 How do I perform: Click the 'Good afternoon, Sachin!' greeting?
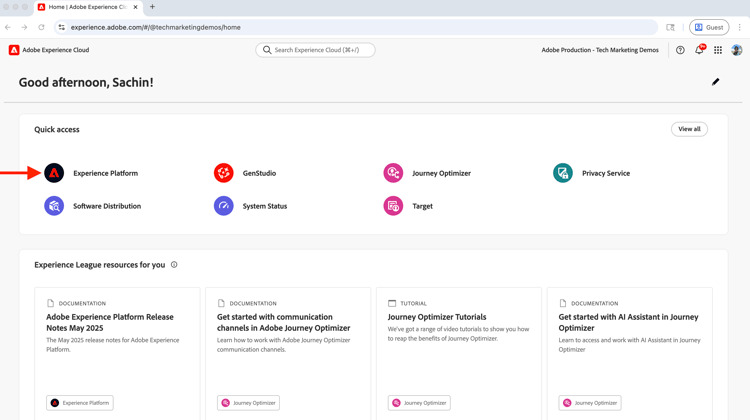point(86,82)
